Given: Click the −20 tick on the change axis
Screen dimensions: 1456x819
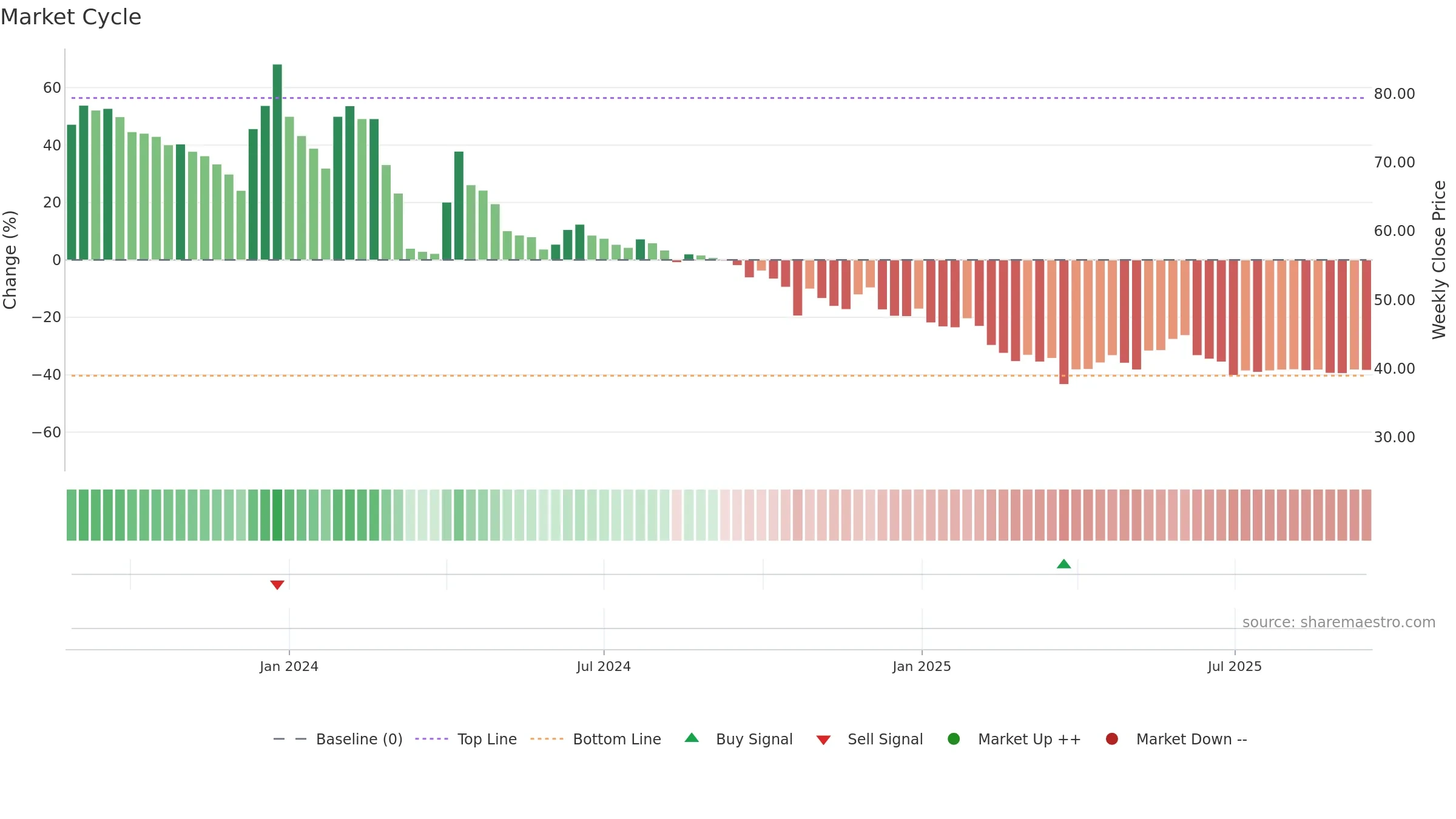Looking at the screenshot, I should point(47,317).
